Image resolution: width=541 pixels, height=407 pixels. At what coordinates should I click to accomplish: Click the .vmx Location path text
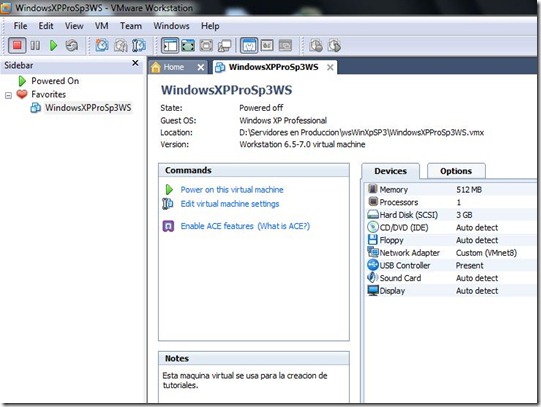click(362, 132)
